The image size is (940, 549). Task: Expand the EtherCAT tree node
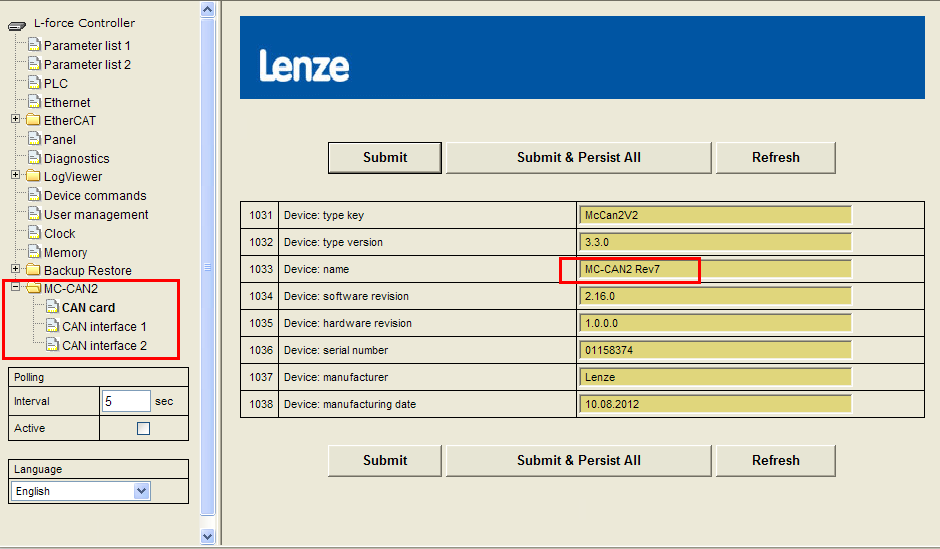[x=16, y=120]
